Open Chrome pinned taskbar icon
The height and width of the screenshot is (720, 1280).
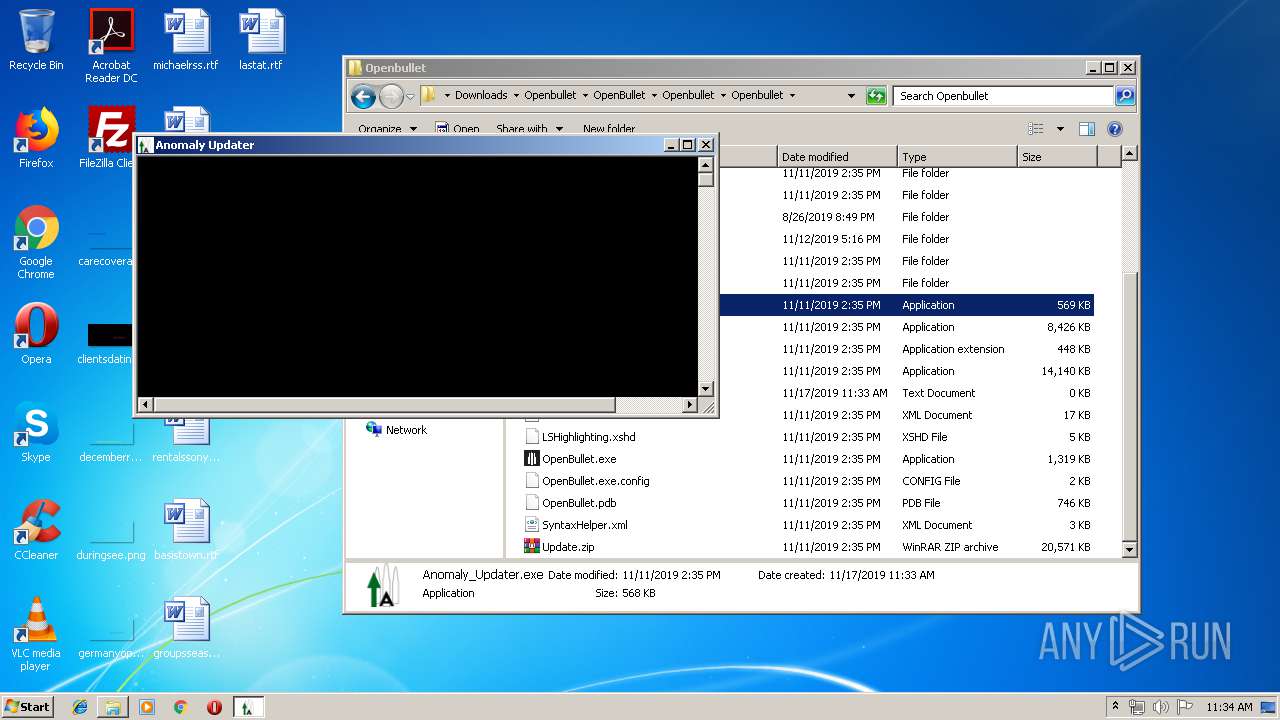[180, 707]
